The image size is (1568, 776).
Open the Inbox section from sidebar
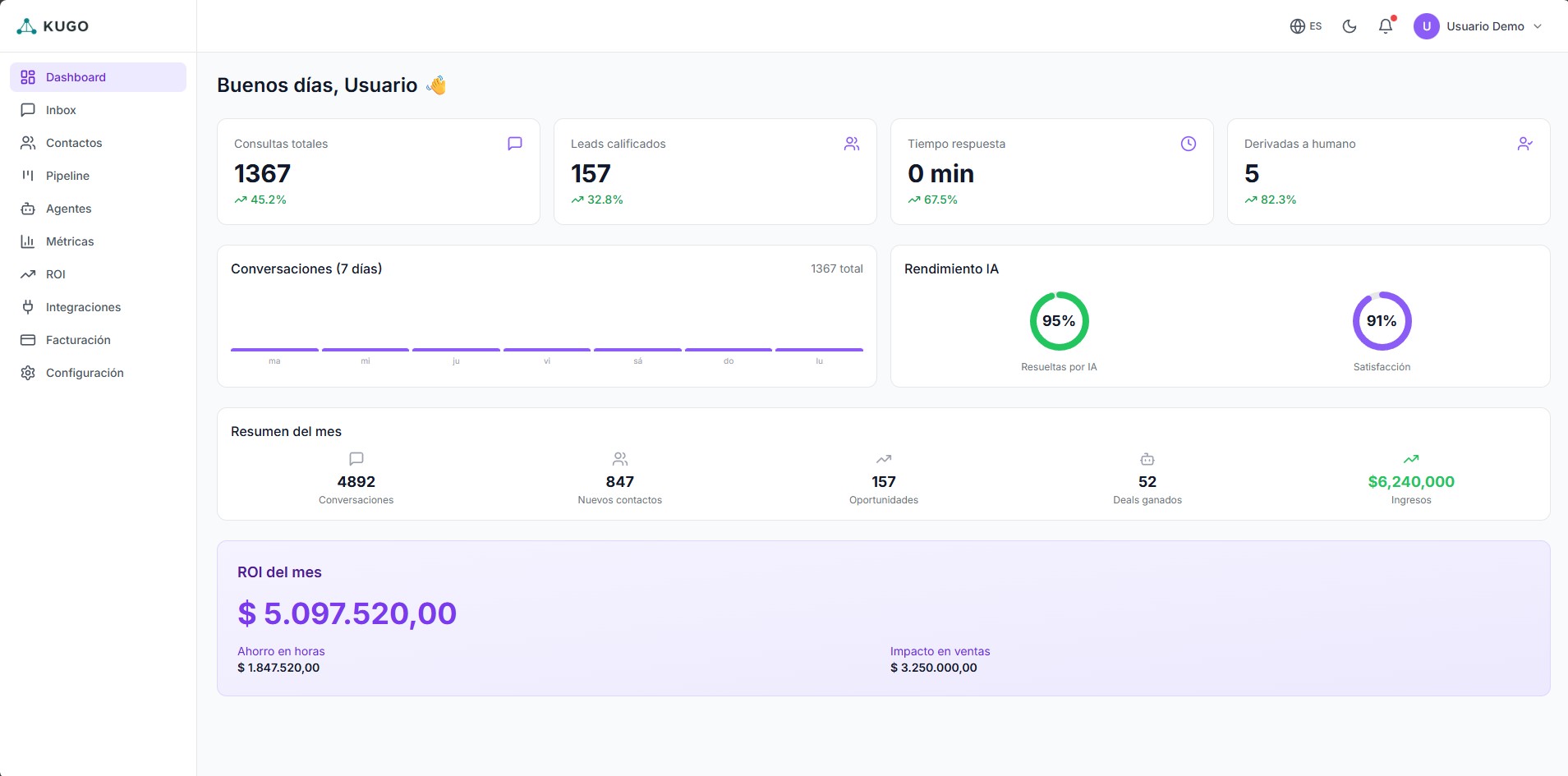(61, 109)
